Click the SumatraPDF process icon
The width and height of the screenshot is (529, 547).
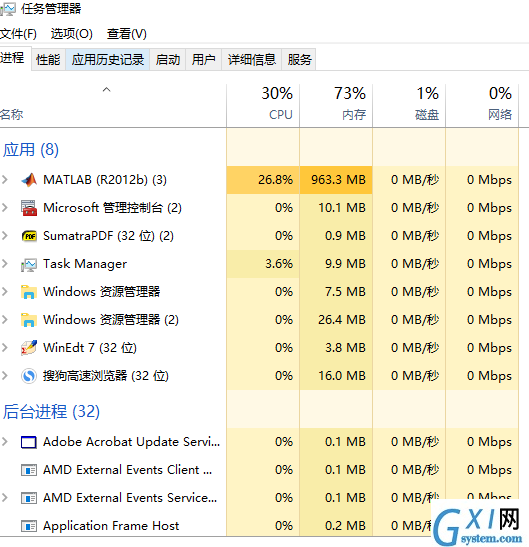coord(29,236)
